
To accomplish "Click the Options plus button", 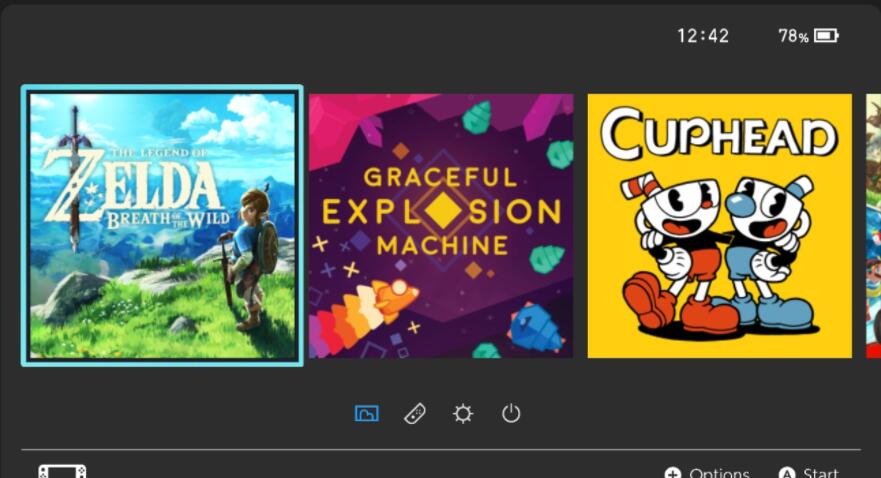I will tap(707, 473).
